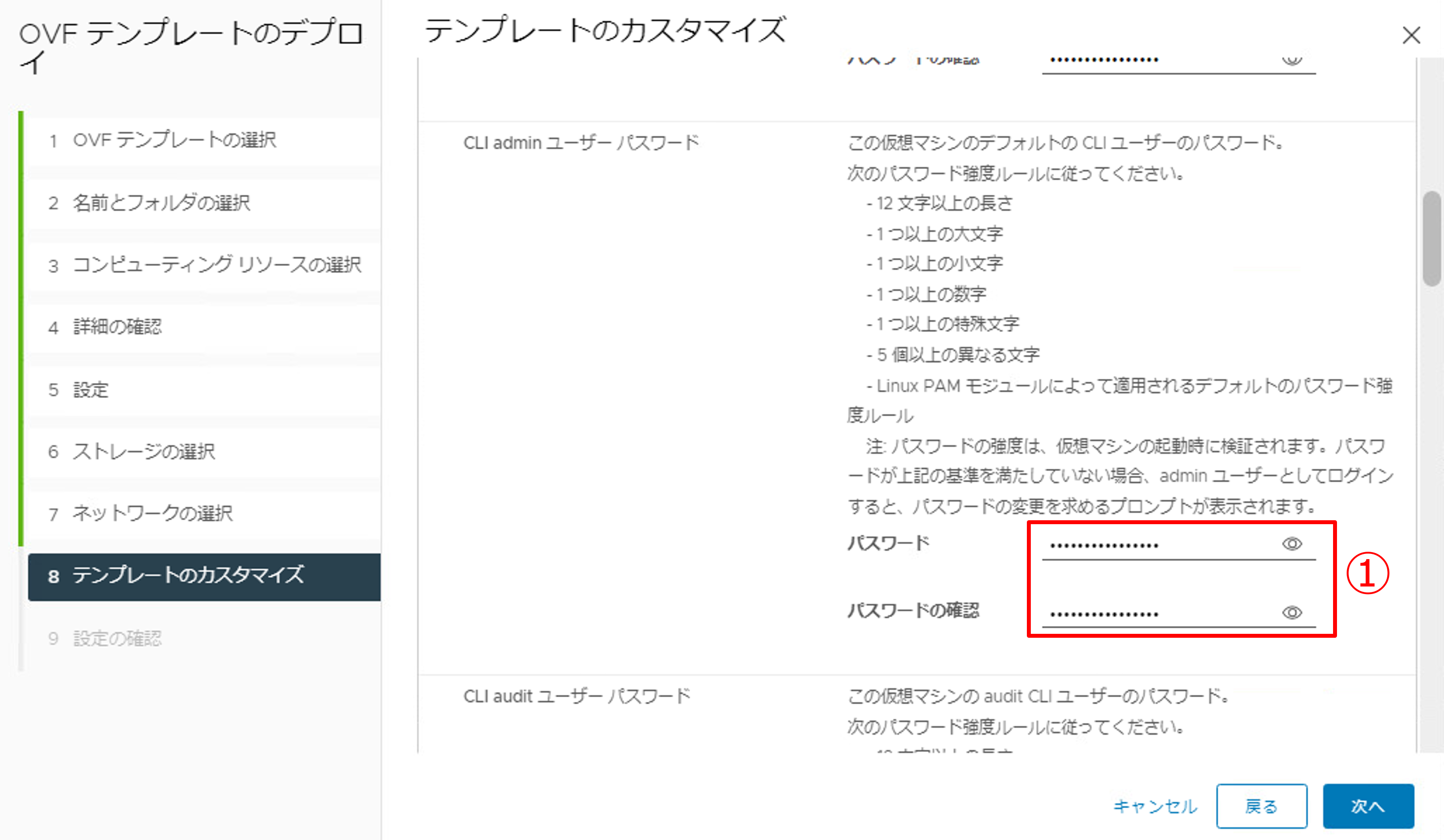1444x840 pixels.
Task: Open step 3 コンピューティング リソースの選択
Action: click(217, 265)
